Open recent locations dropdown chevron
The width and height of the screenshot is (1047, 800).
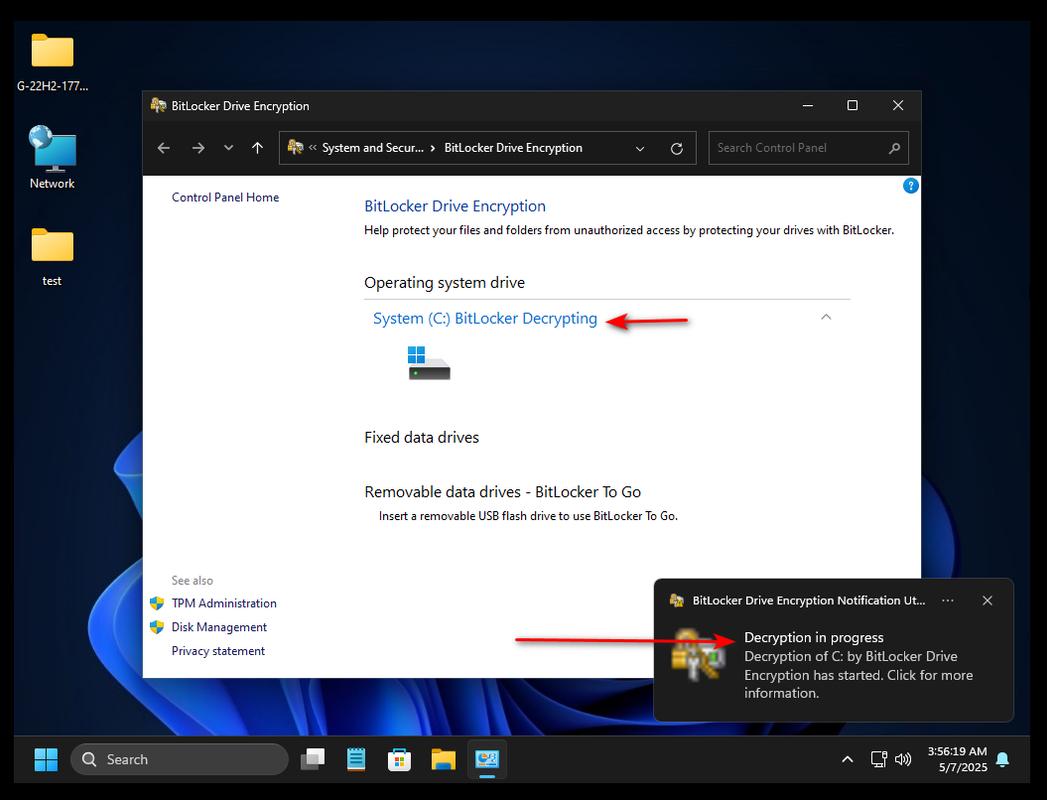(228, 148)
